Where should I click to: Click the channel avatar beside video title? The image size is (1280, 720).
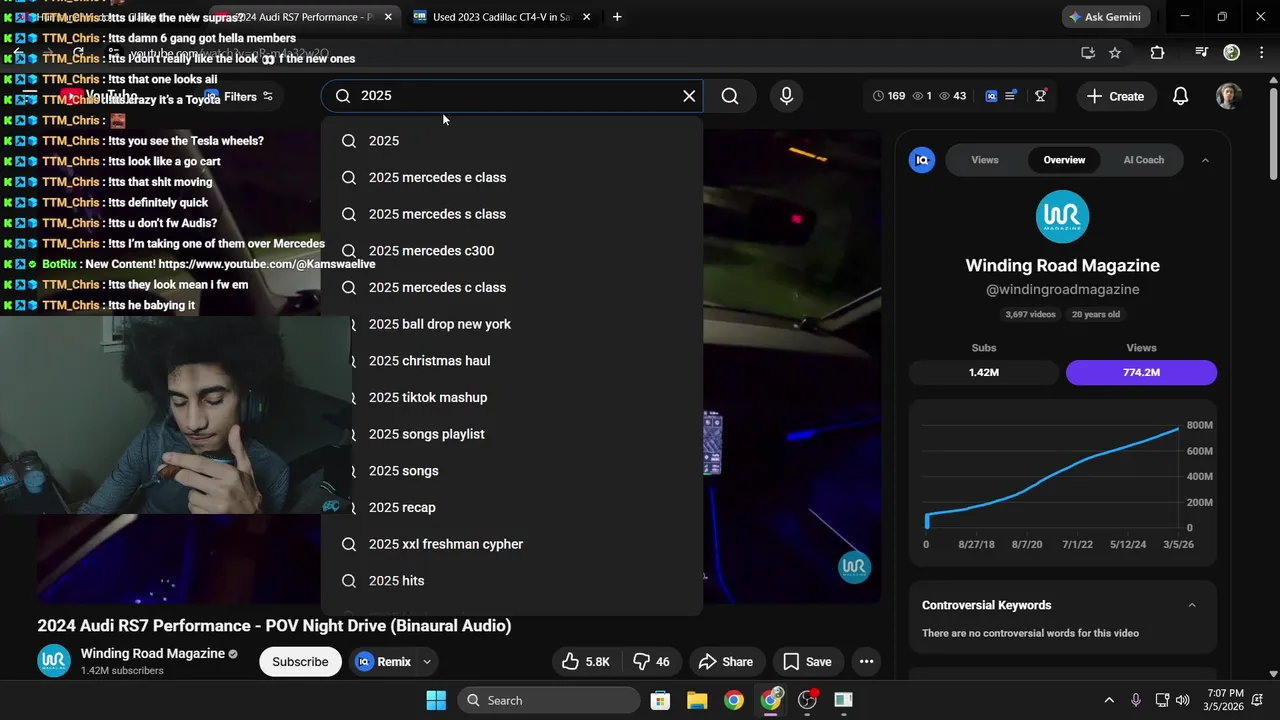(54, 661)
